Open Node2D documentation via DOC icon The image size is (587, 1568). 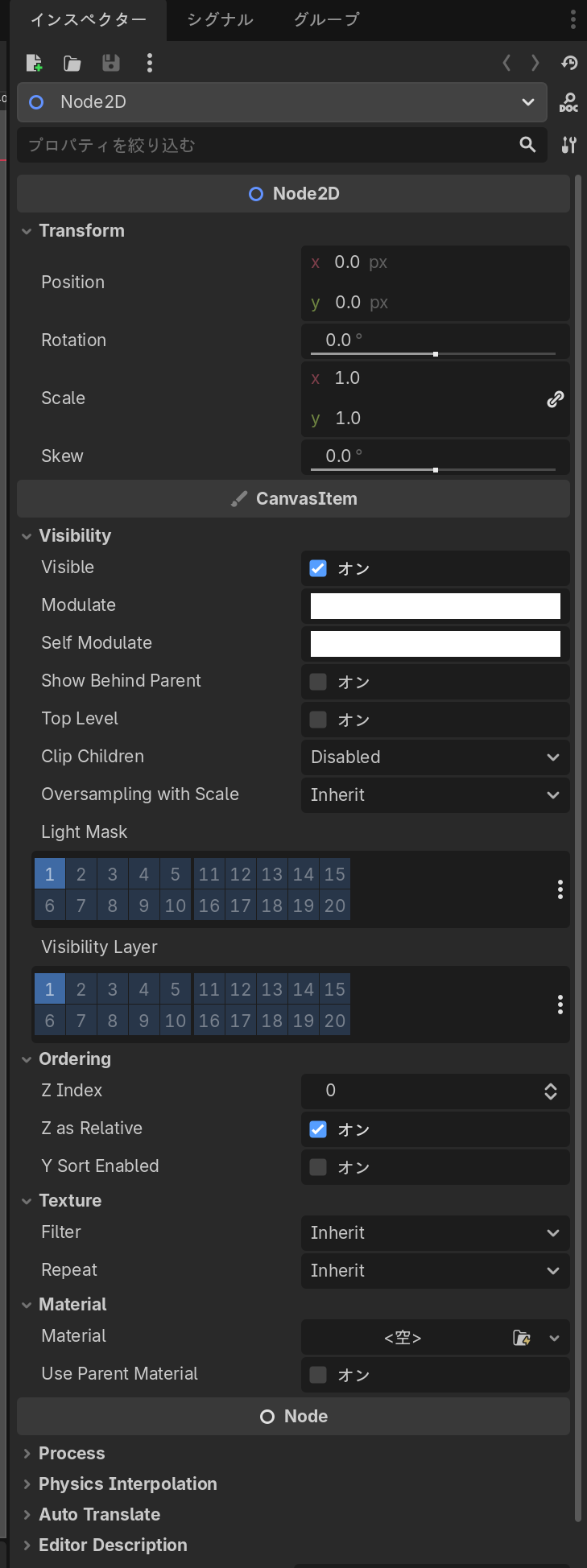pyautogui.click(x=568, y=102)
